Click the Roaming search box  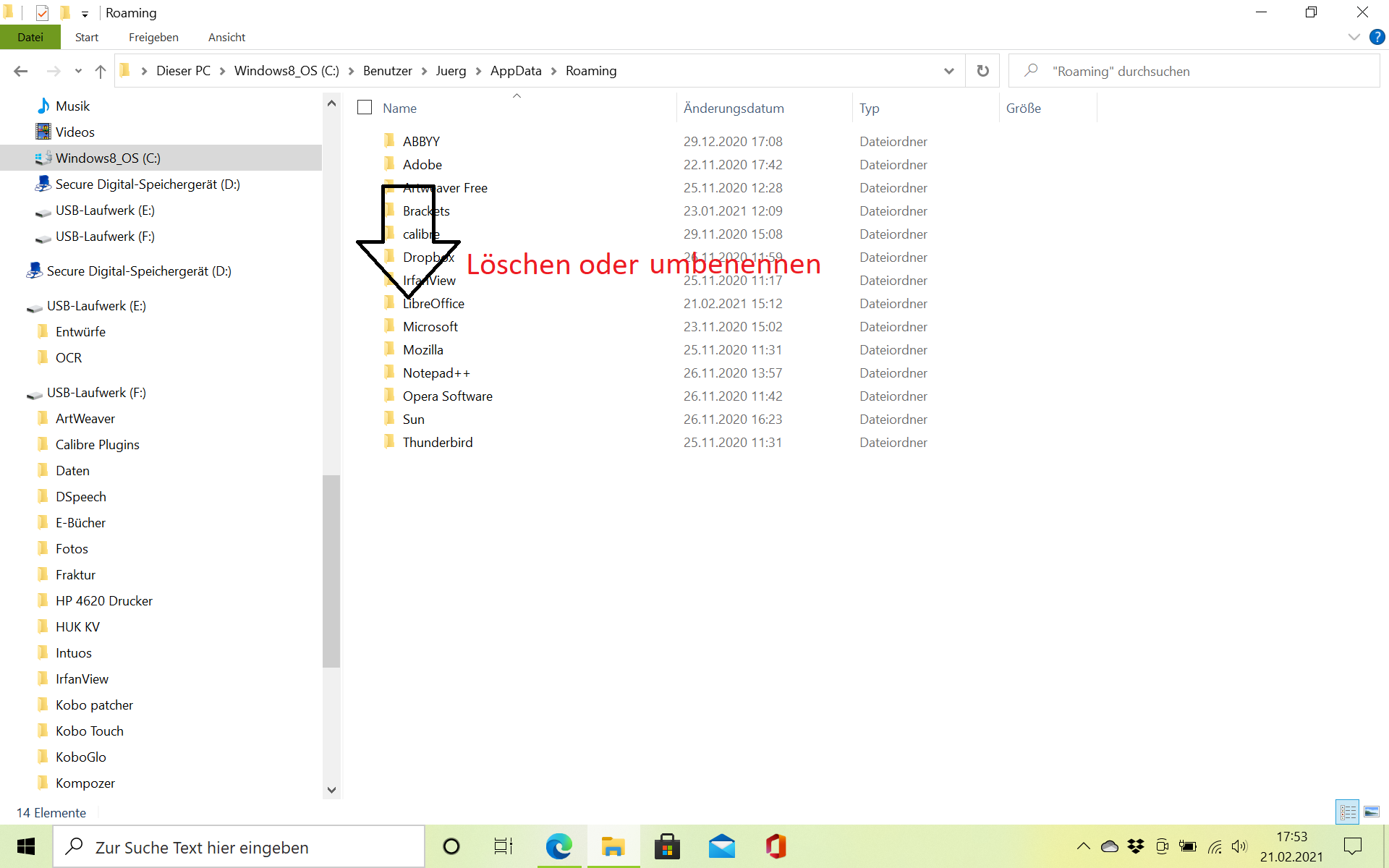1194,71
